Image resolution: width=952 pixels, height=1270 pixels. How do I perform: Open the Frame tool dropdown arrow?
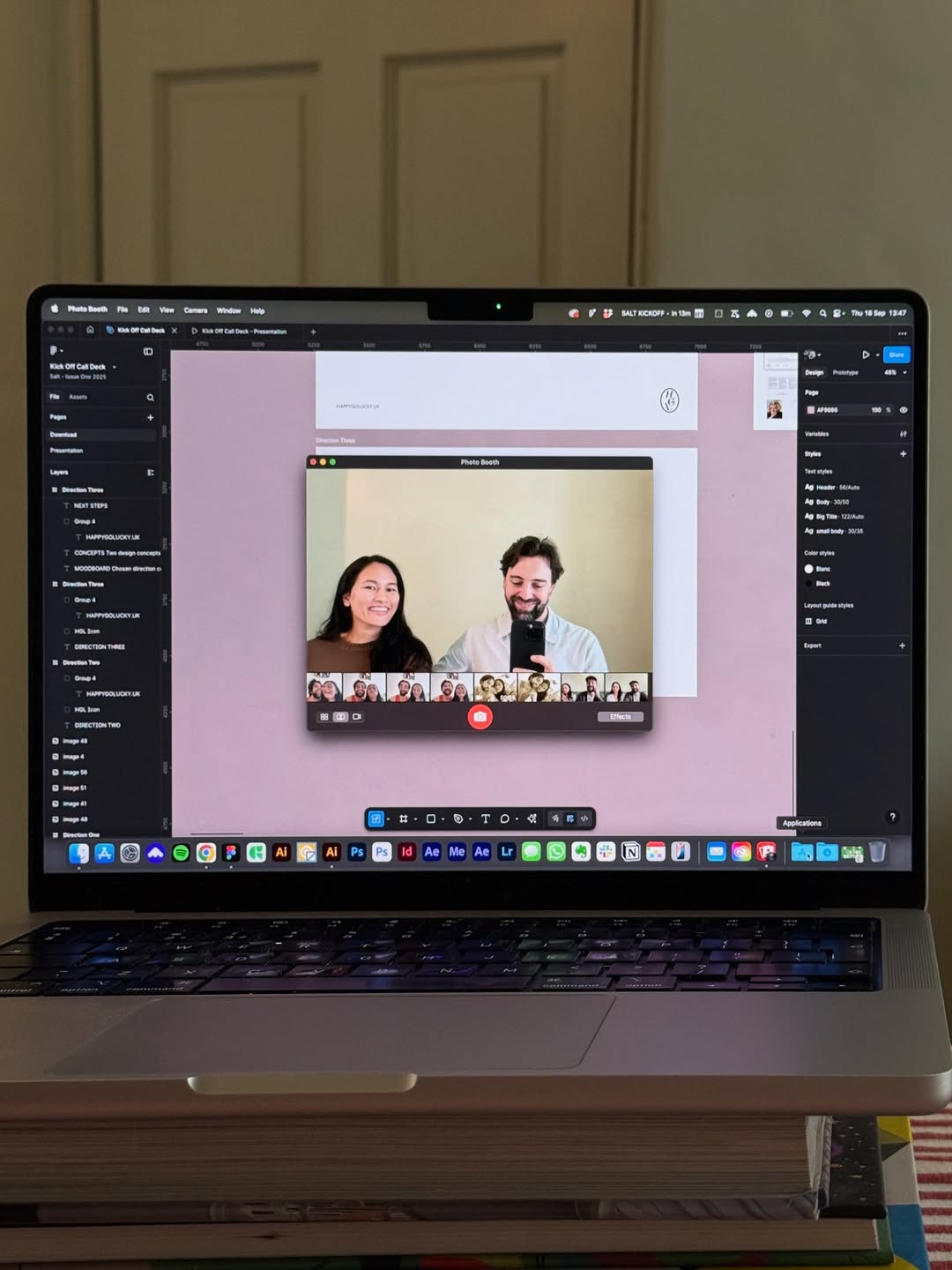pos(415,820)
